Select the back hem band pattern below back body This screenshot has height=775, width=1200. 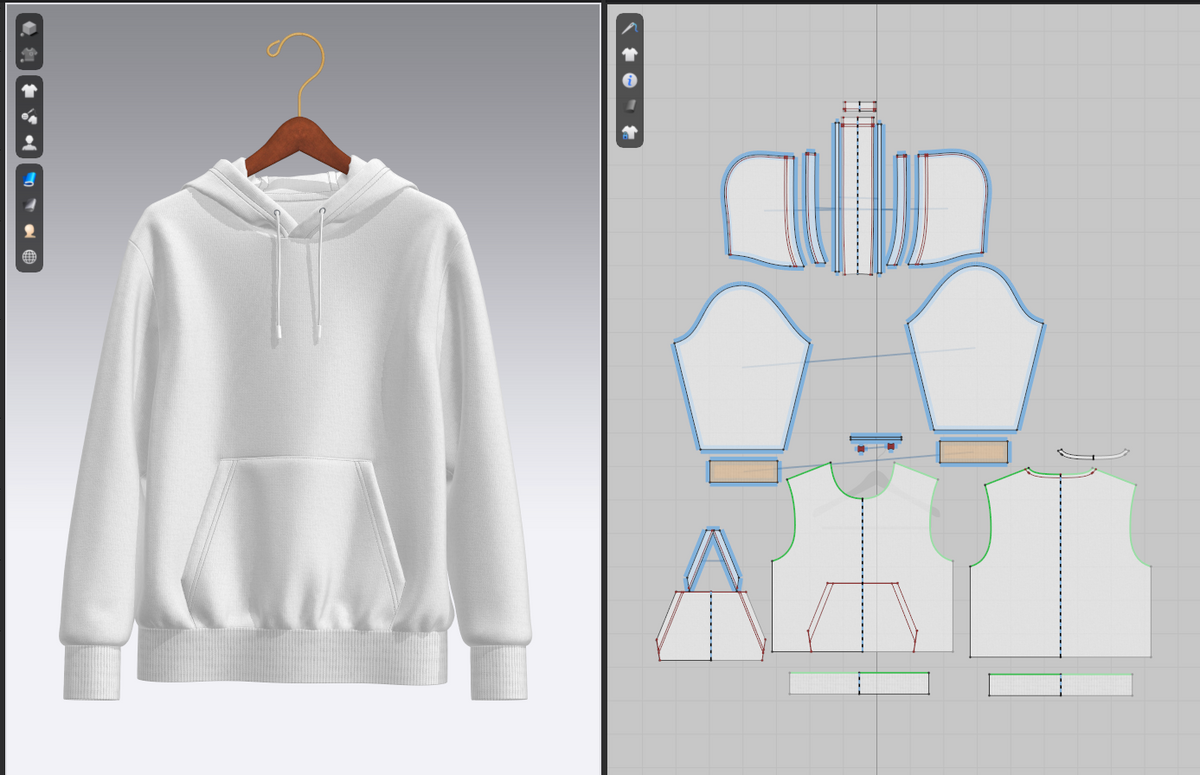pos(1060,685)
